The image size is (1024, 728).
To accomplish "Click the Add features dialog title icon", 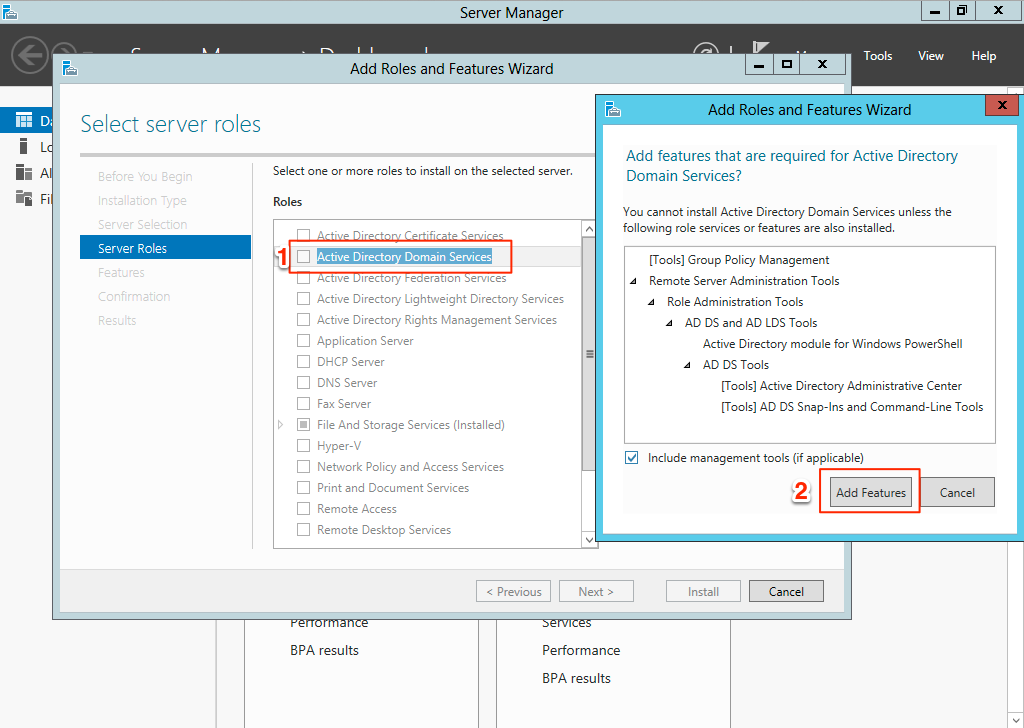I will click(x=613, y=109).
